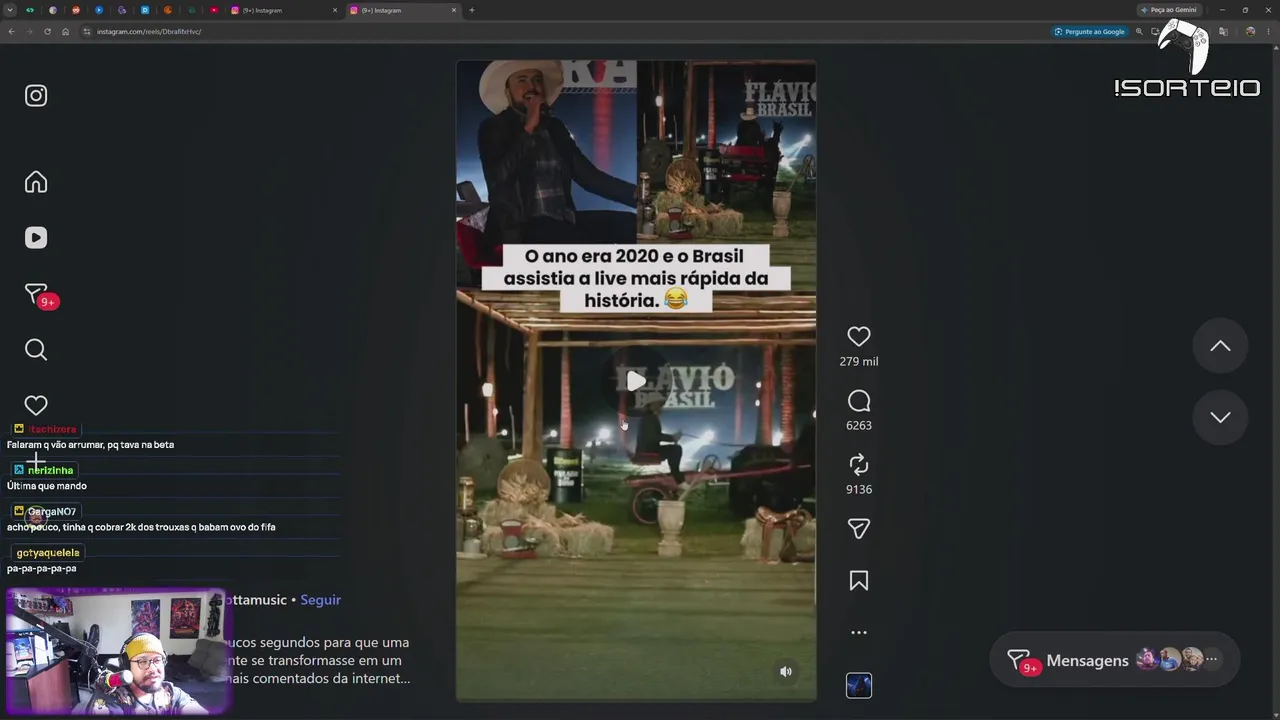1280x720 pixels.
Task: Open the zoom magnifier in address bar
Action: pyautogui.click(x=1139, y=31)
